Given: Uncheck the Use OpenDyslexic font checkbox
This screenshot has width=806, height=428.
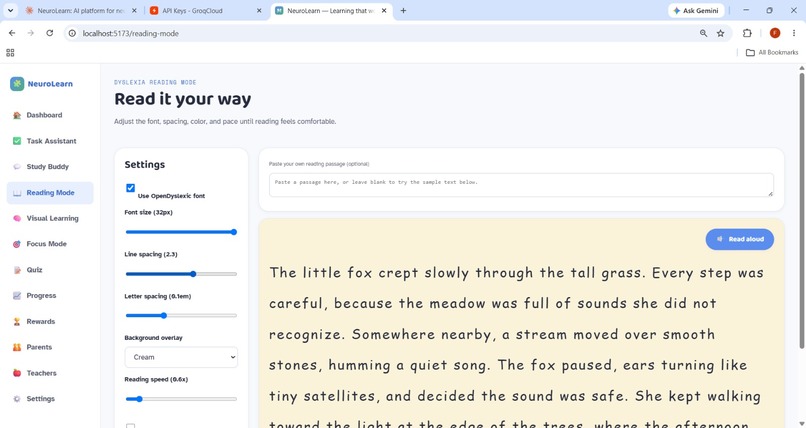Looking at the screenshot, I should coord(131,188).
